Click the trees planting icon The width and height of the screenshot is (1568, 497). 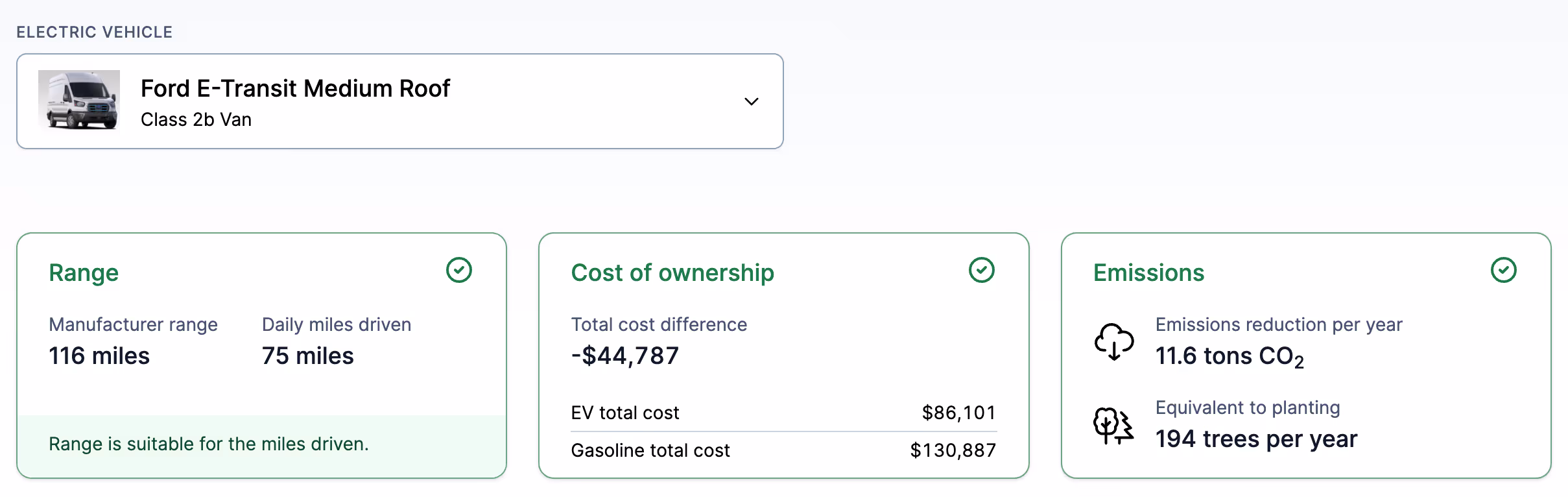tap(1113, 426)
